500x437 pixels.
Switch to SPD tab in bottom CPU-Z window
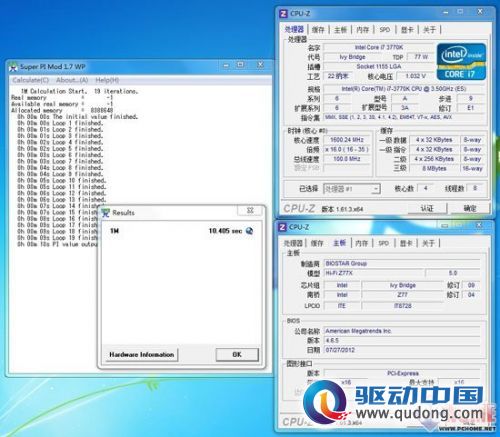coord(384,243)
